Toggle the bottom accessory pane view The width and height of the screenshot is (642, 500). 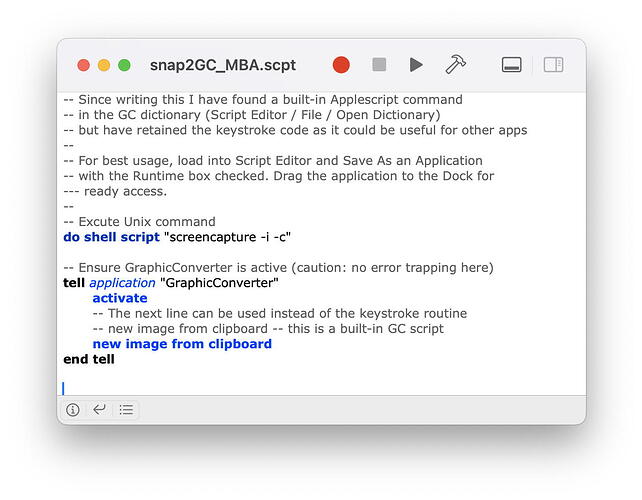(511, 65)
